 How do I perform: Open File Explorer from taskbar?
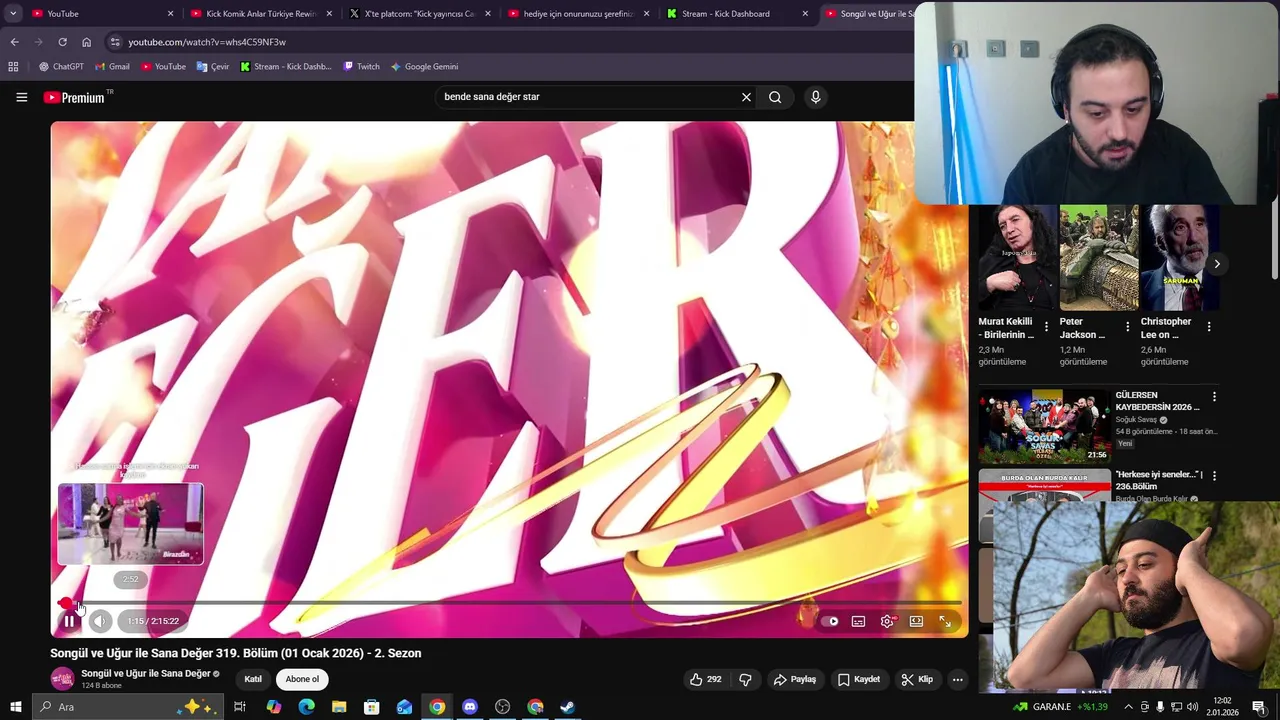(339, 707)
